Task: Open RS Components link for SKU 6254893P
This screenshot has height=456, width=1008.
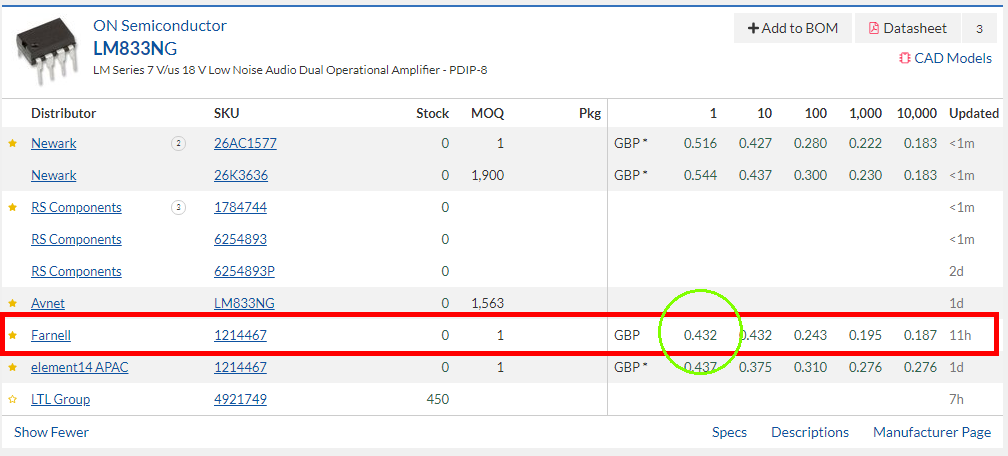Action: click(x=76, y=271)
